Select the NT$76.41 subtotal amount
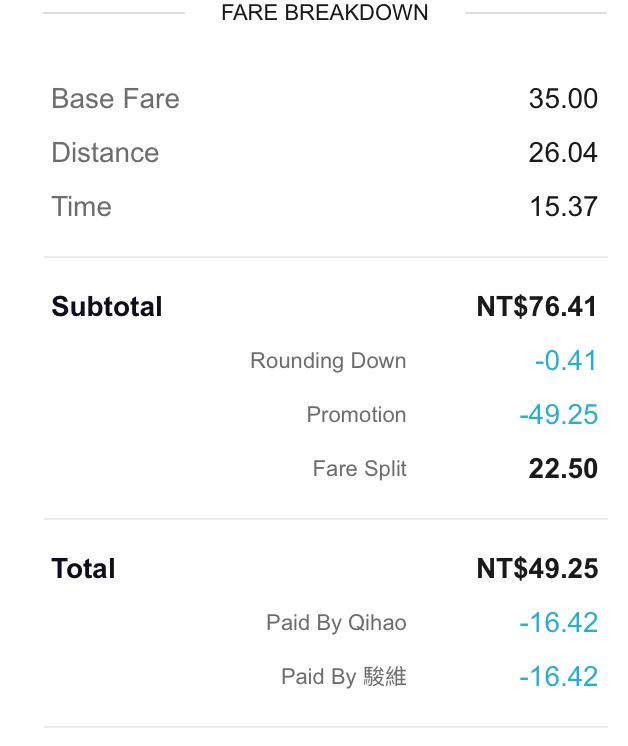The height and width of the screenshot is (746, 628). (x=537, y=306)
